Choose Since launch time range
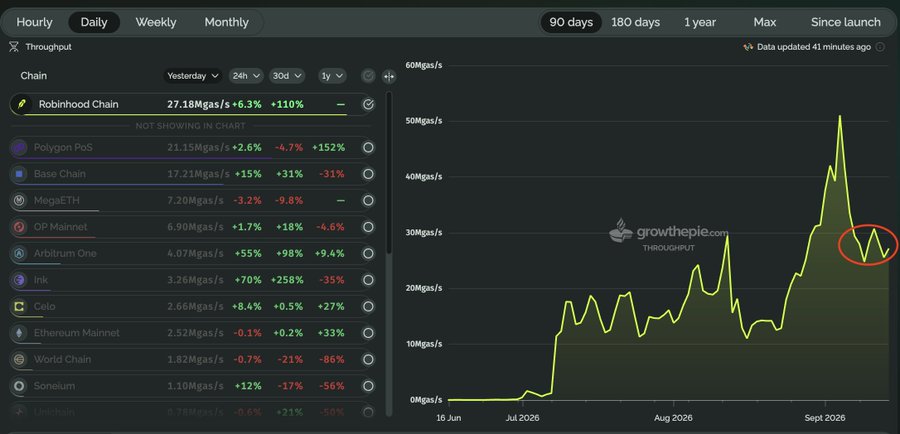 tap(845, 22)
